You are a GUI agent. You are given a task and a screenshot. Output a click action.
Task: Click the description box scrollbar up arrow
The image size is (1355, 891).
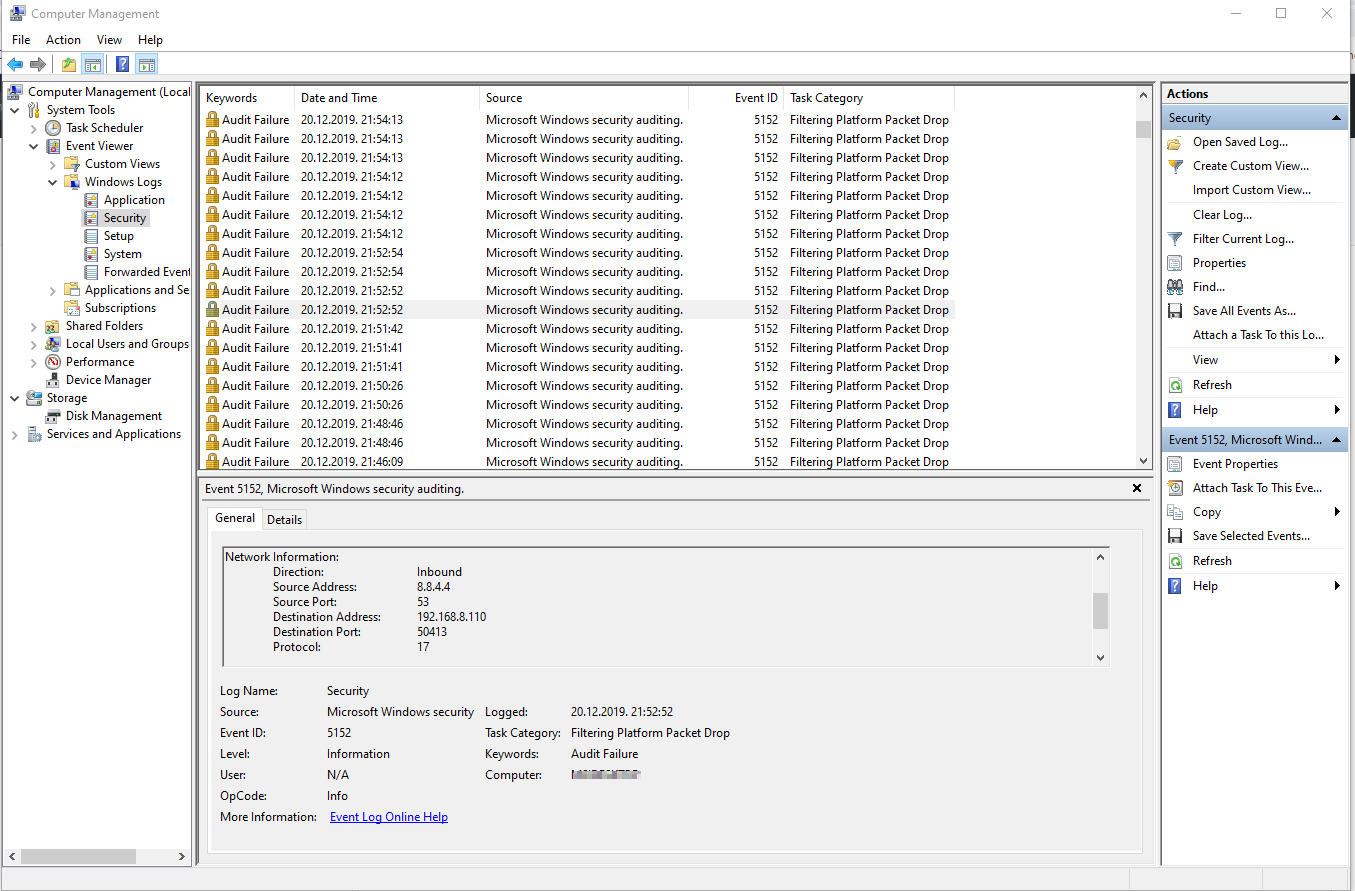(1101, 557)
